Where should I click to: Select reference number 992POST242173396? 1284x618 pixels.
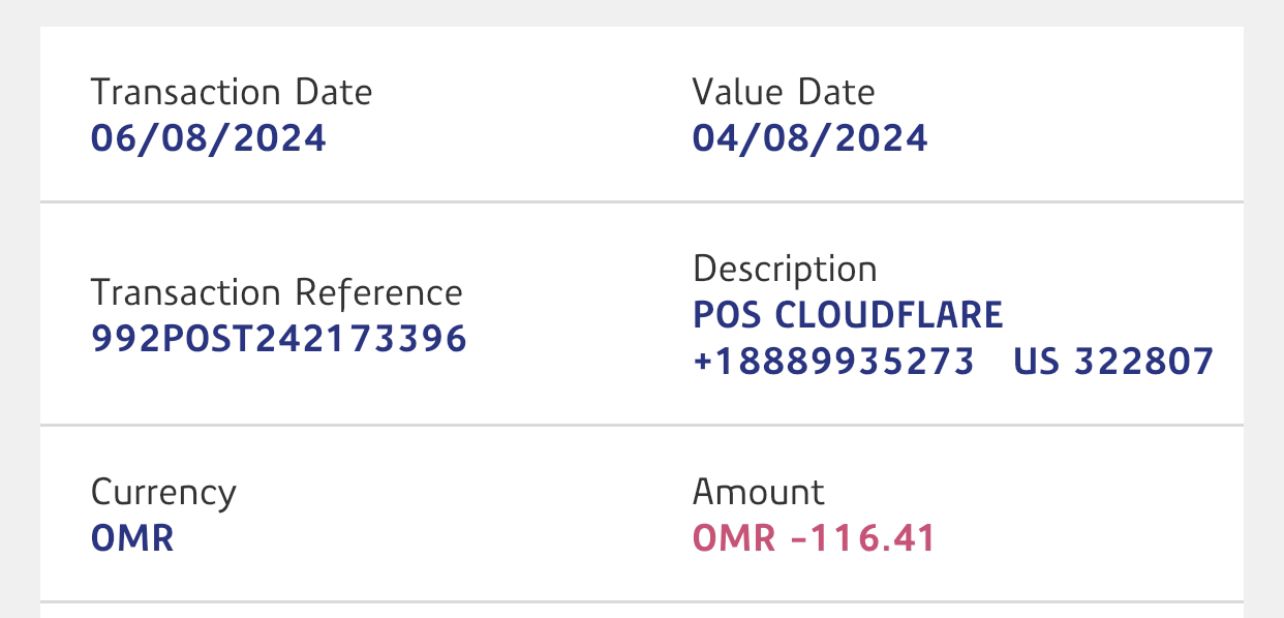tap(278, 339)
